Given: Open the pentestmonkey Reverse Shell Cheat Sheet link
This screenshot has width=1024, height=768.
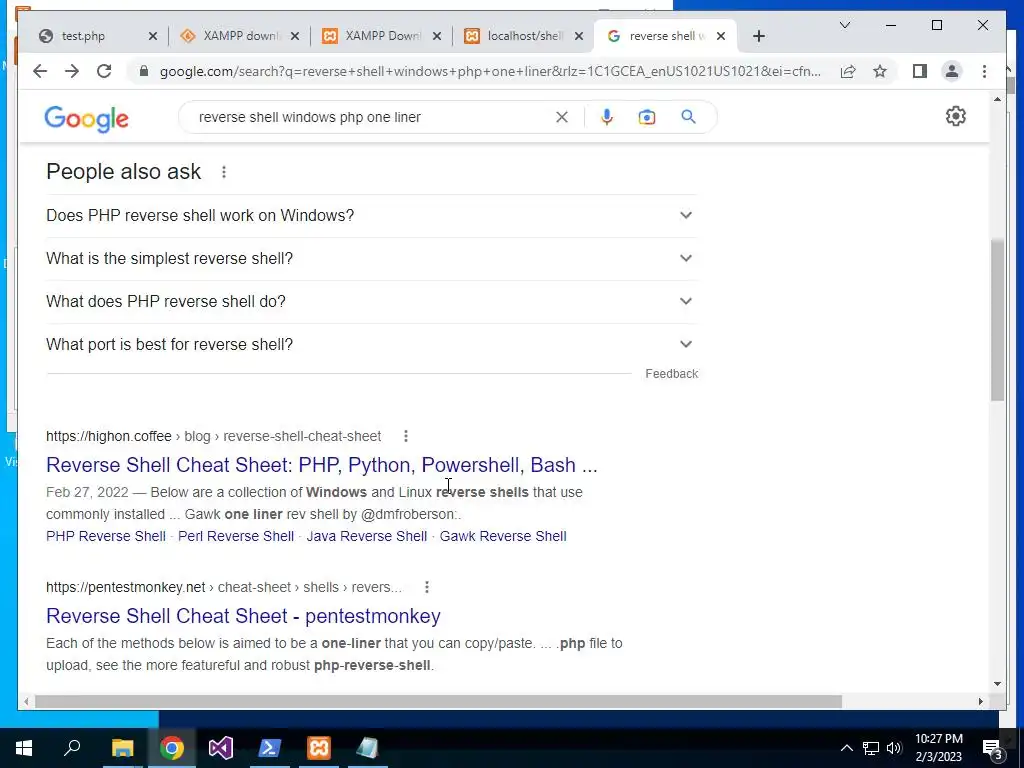Looking at the screenshot, I should [243, 616].
